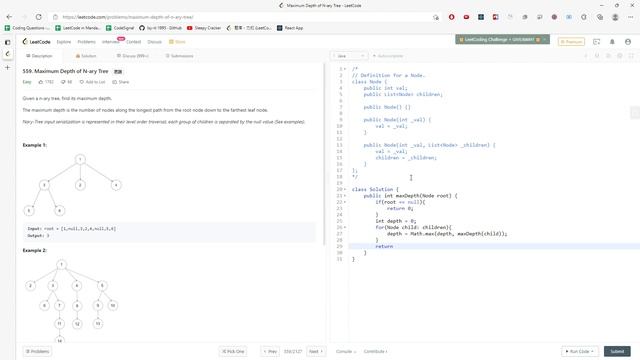Open the Sleepy Cracker bookmark
Viewport: 640px width, 360px height.
point(204,28)
